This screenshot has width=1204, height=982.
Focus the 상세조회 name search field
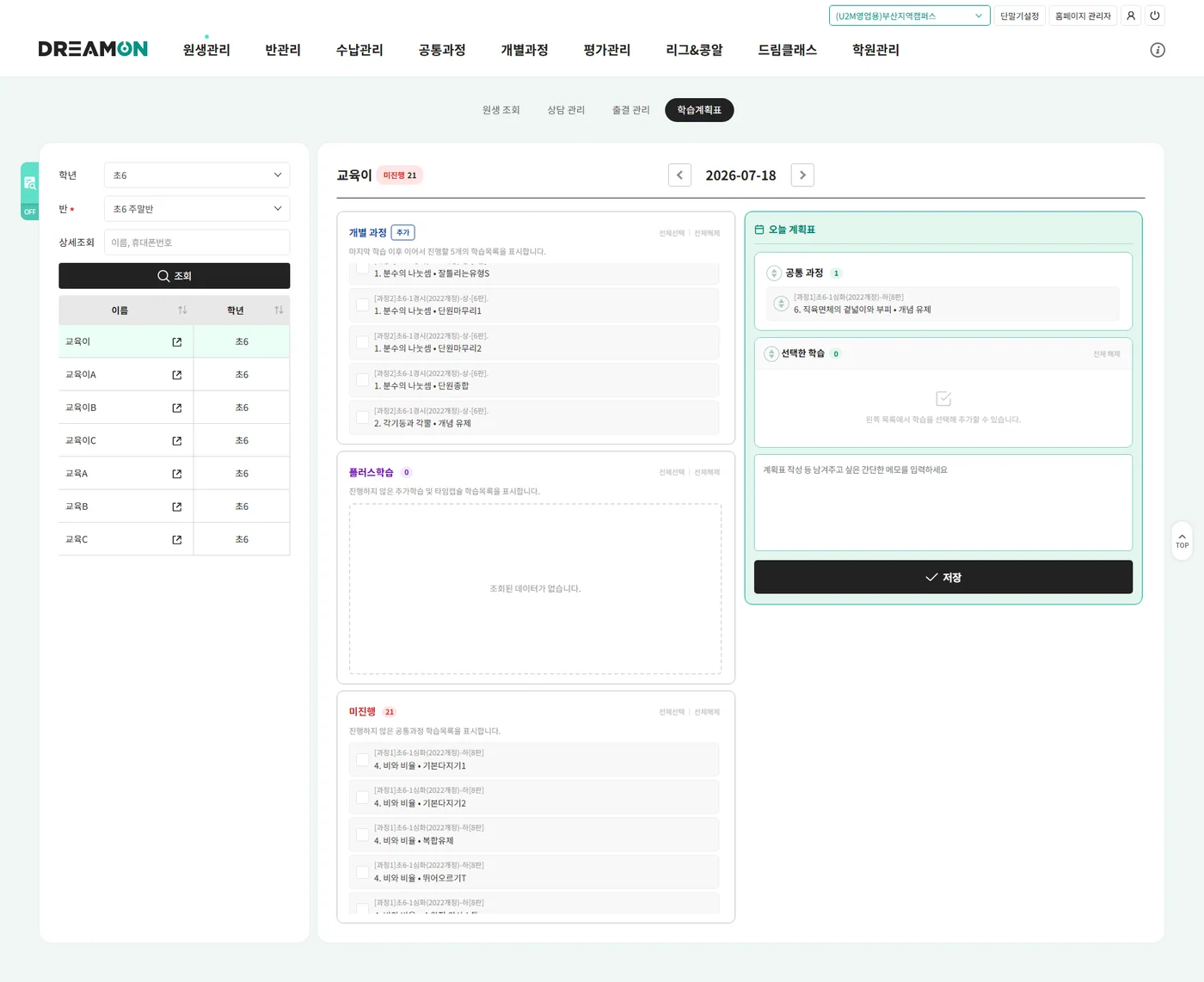click(x=197, y=242)
